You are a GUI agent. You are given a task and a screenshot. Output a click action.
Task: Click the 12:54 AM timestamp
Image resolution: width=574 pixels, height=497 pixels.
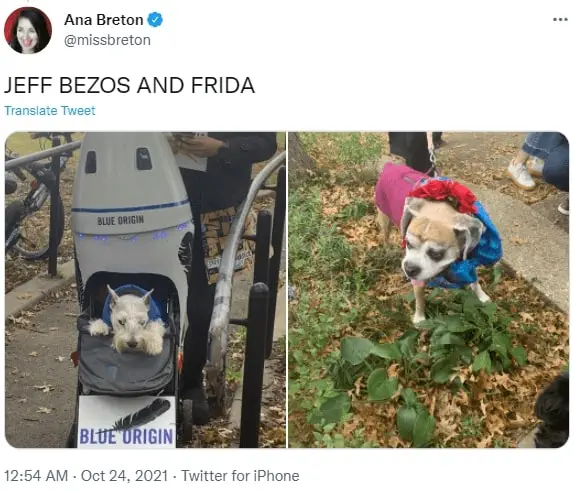pyautogui.click(x=36, y=476)
